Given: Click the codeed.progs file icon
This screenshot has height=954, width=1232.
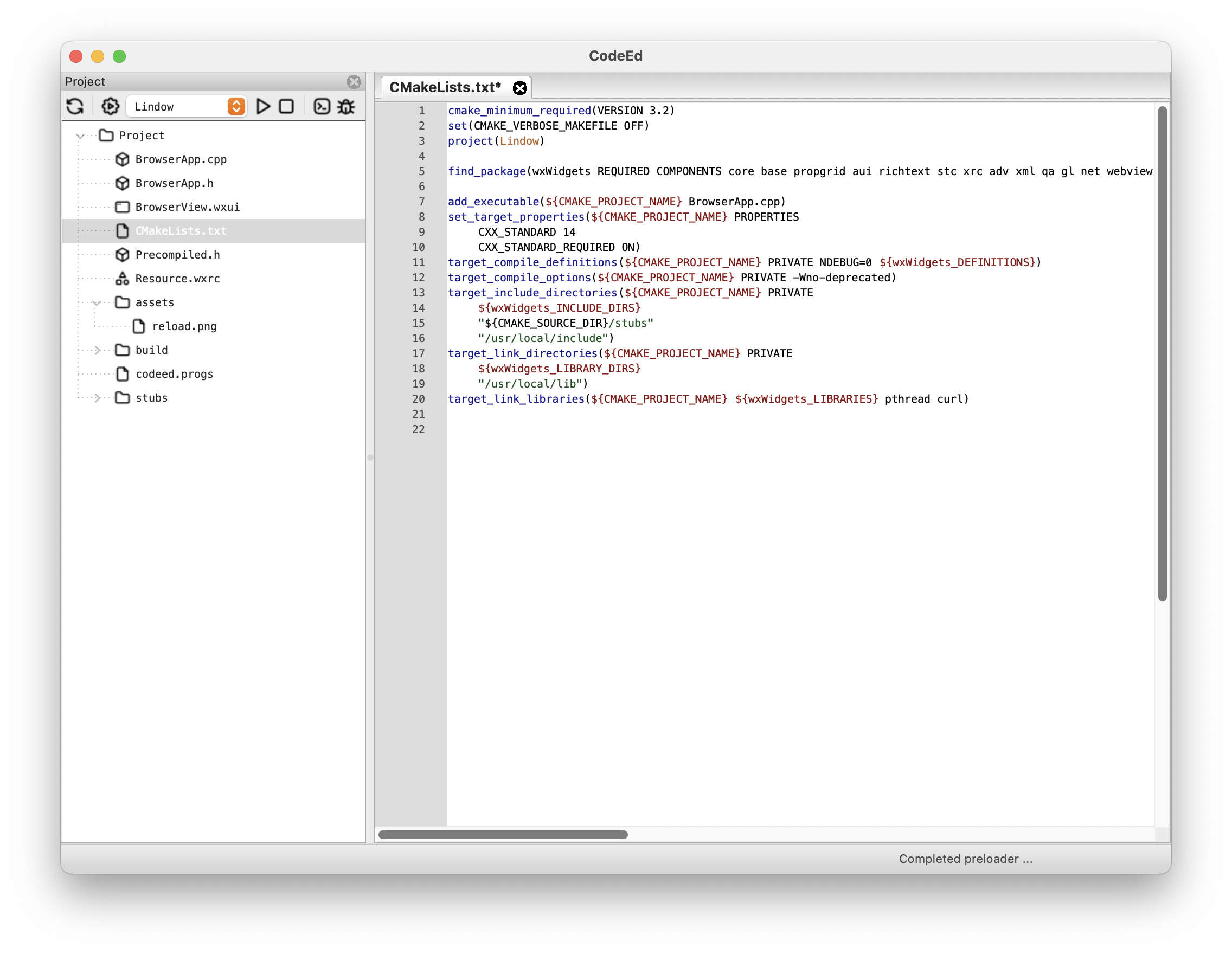Looking at the screenshot, I should coord(123,375).
